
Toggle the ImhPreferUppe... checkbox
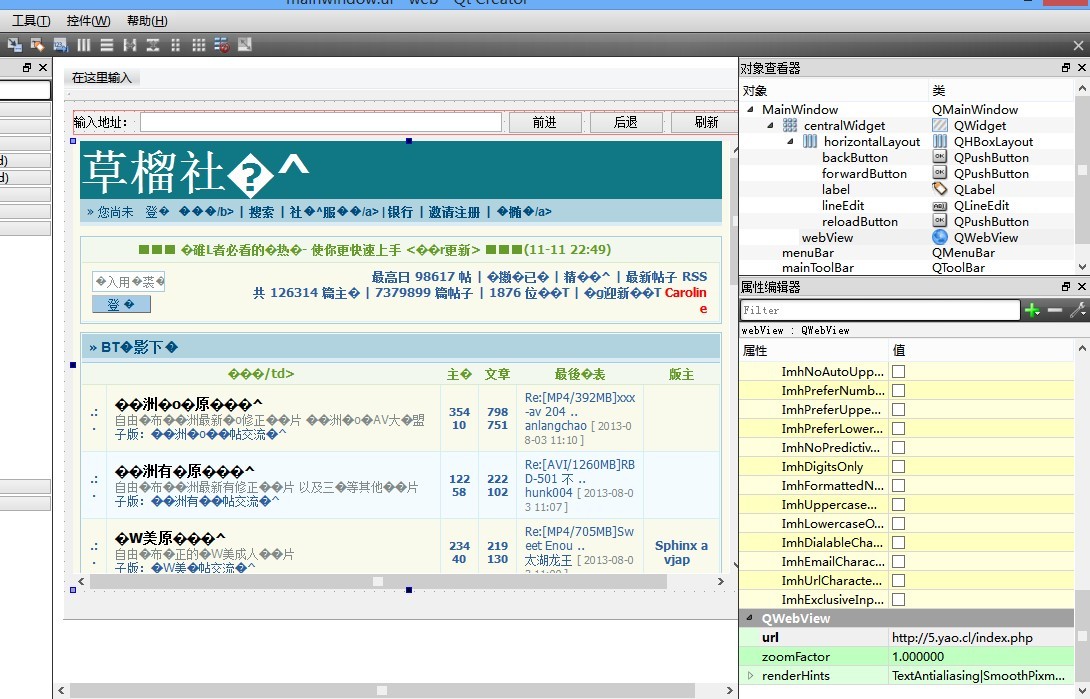(898, 409)
